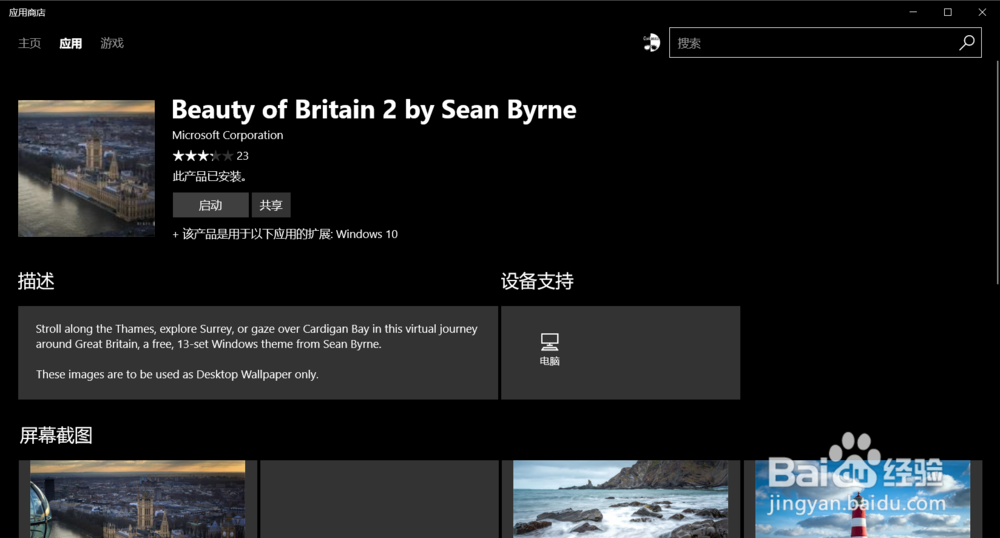This screenshot has width=1000, height=538.
Task: Open the user account avatar icon
Action: click(651, 43)
